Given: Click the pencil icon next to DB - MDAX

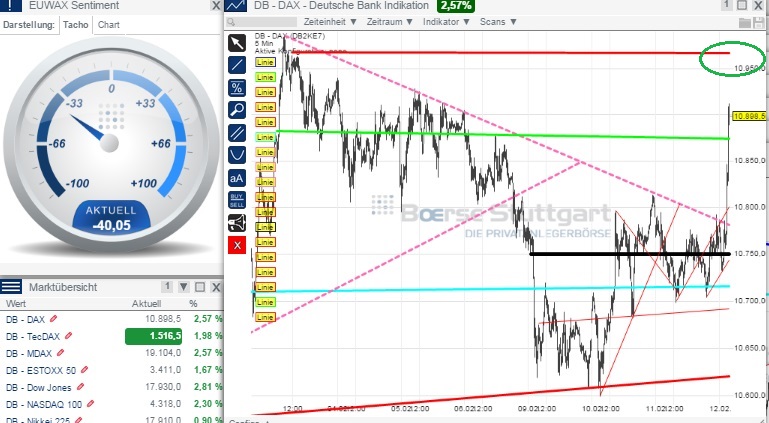Looking at the screenshot, I should 60,352.
